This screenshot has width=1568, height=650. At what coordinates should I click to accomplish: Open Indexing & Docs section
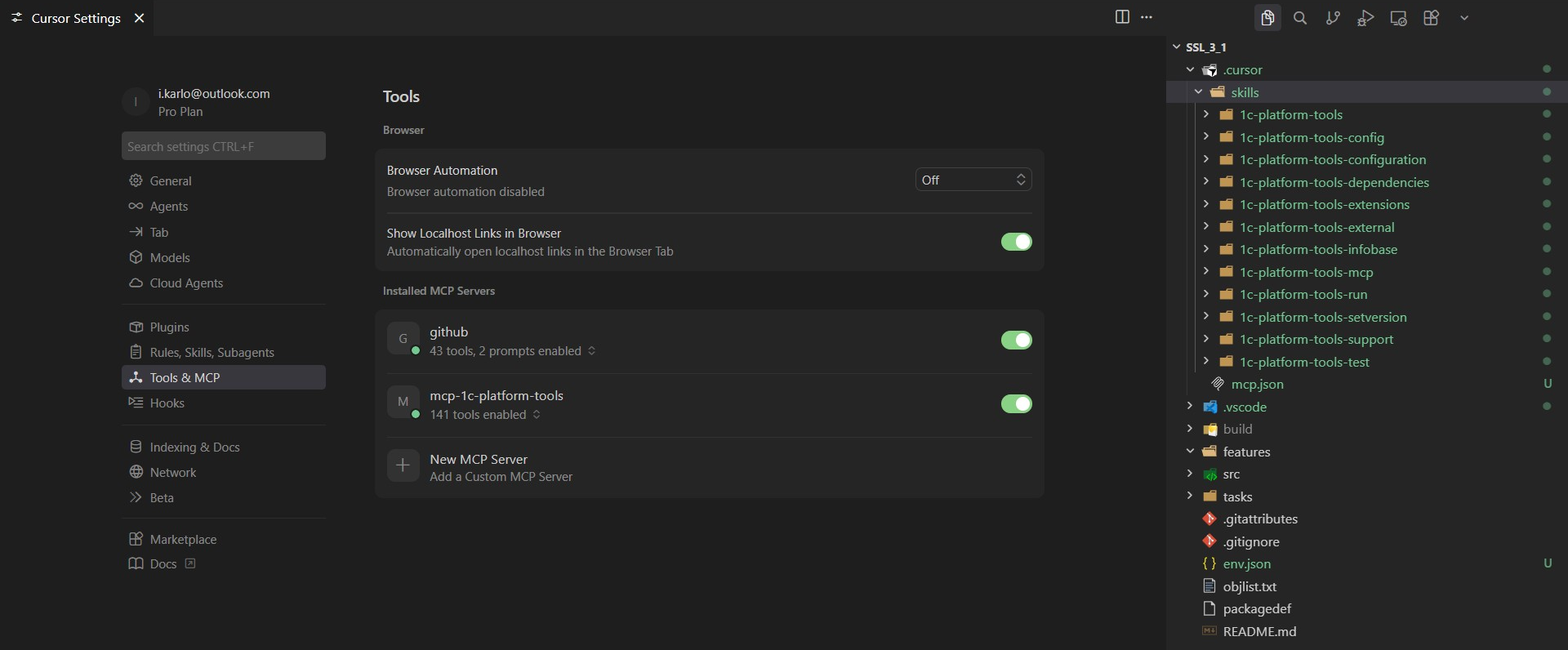pyautogui.click(x=224, y=447)
